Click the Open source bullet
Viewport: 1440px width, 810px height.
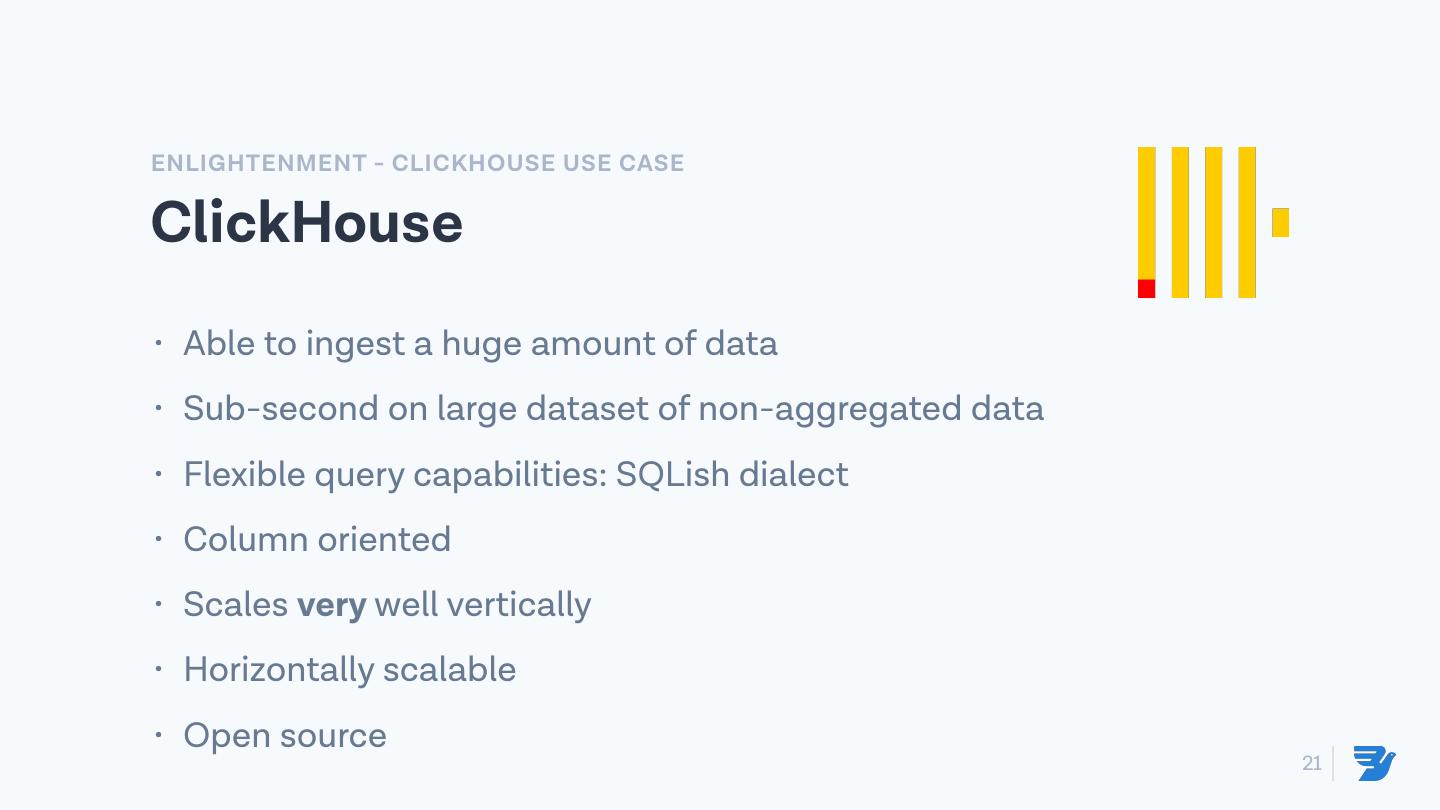click(285, 736)
